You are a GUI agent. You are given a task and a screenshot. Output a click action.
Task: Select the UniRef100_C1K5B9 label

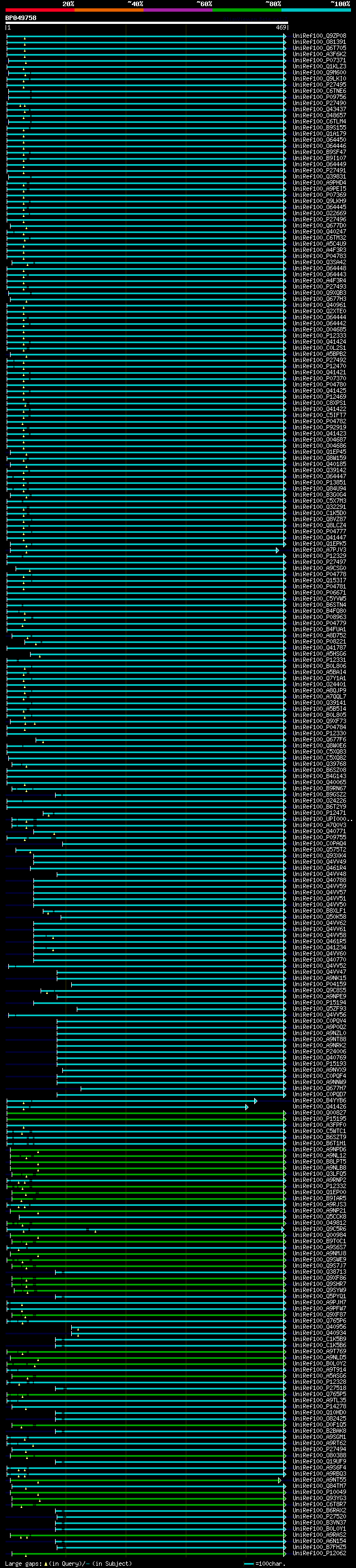point(319,1340)
